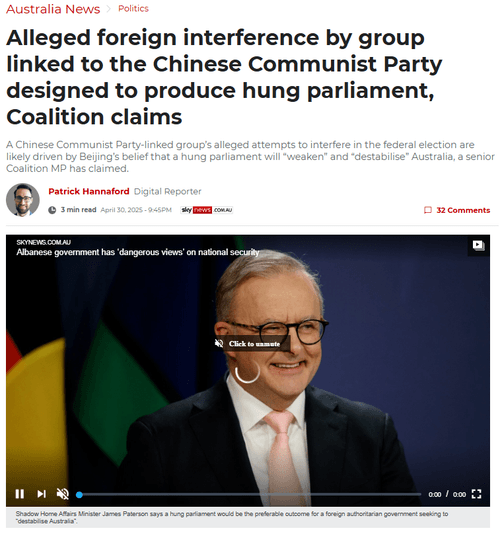Click the main article headline
500x536 pixels.
[x=224, y=77]
